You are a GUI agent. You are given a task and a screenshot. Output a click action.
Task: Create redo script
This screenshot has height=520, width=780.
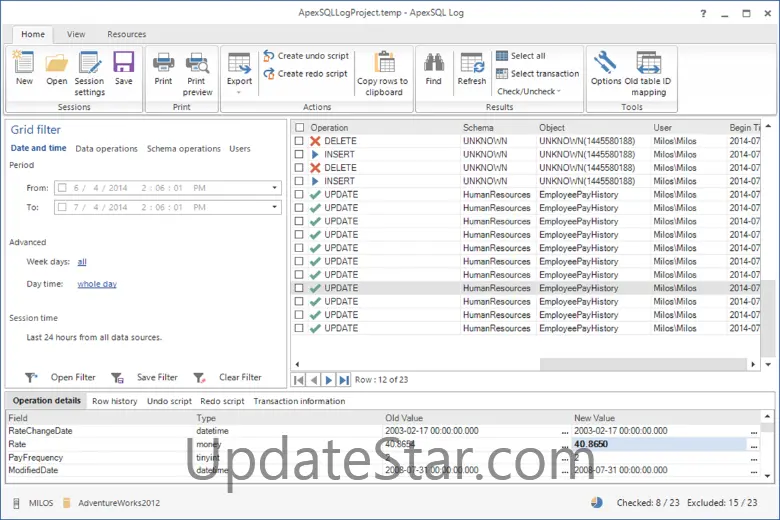[x=305, y=74]
